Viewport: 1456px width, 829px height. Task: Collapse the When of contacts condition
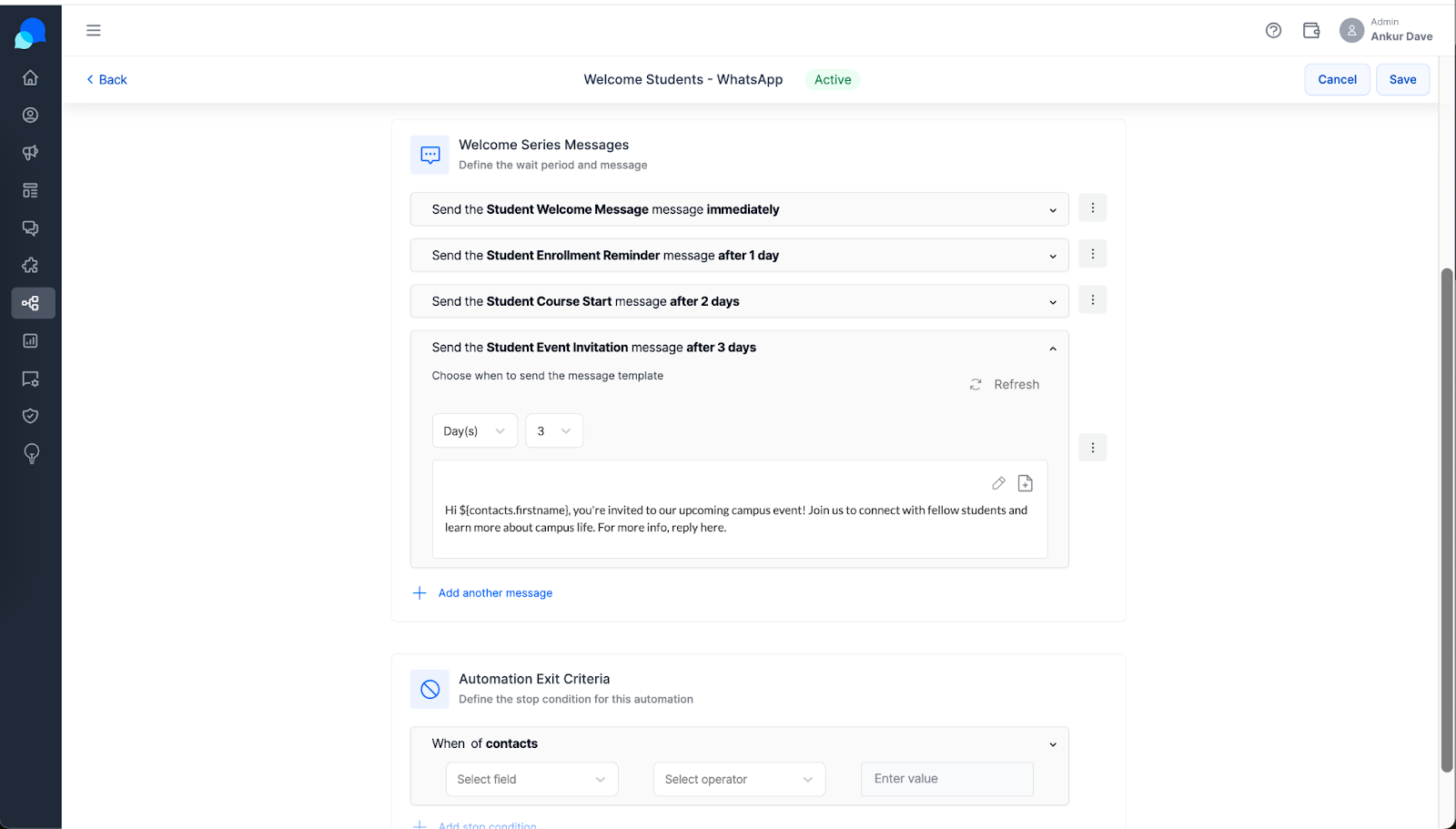pos(1053,744)
